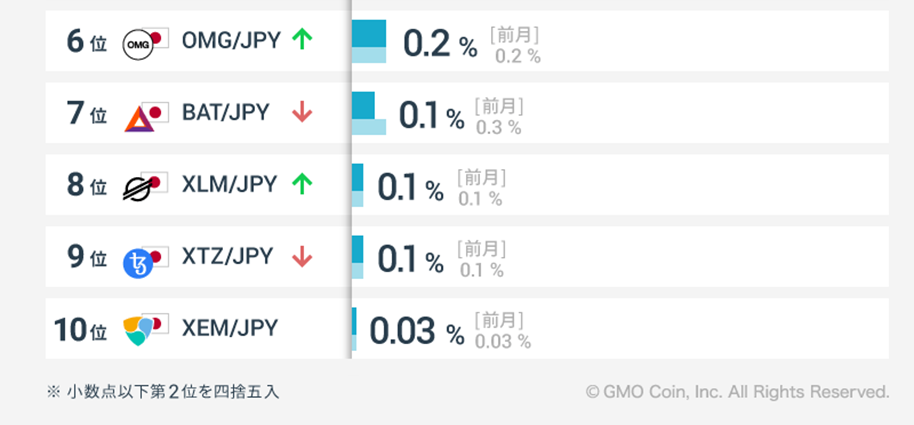The image size is (914, 425).
Task: Click the 10位 rank label
Action: [80, 330]
